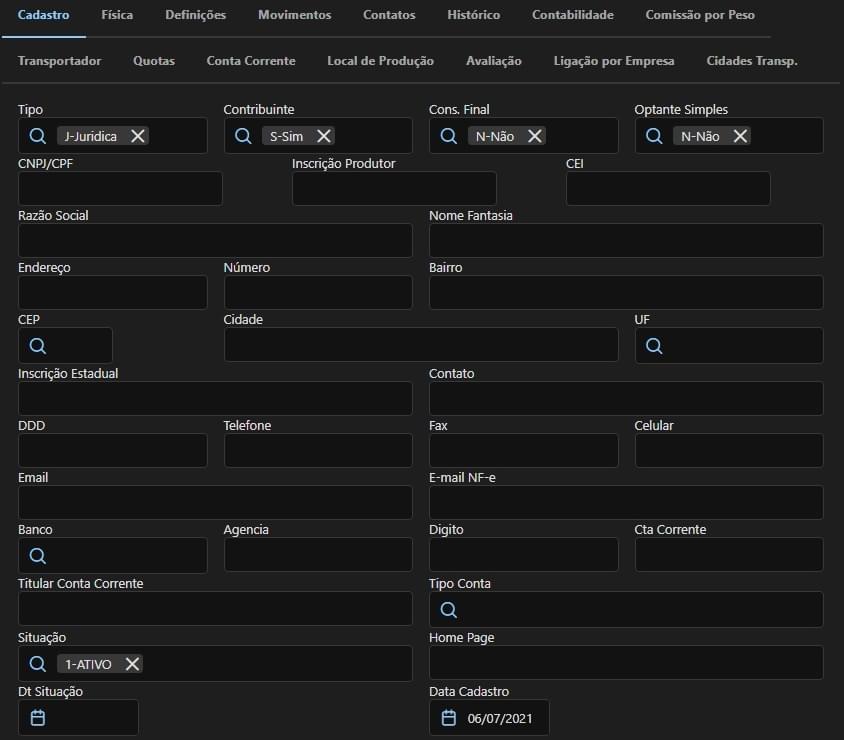844x740 pixels.
Task: Click the Fax input field
Action: [x=524, y=450]
